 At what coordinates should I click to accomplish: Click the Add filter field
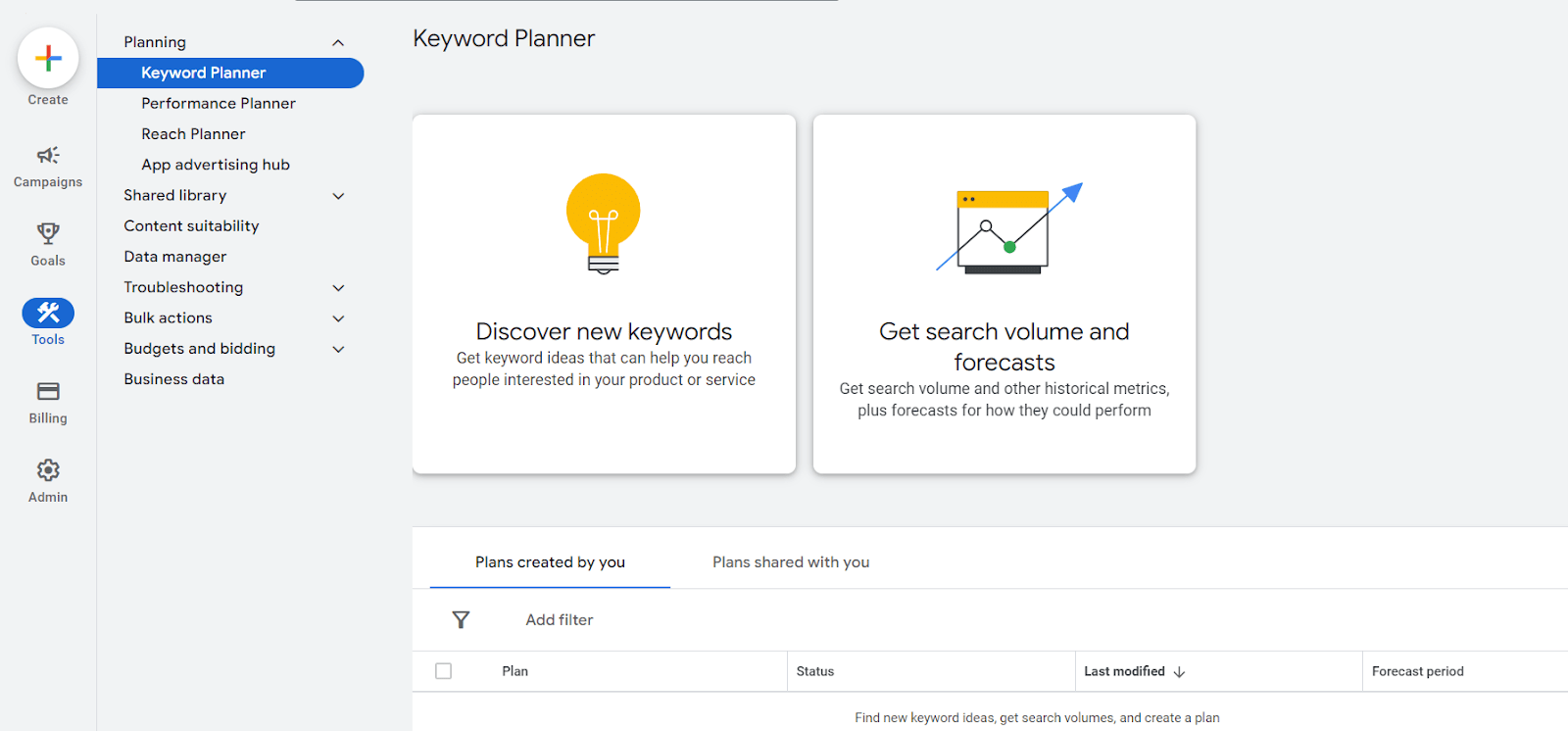(560, 619)
